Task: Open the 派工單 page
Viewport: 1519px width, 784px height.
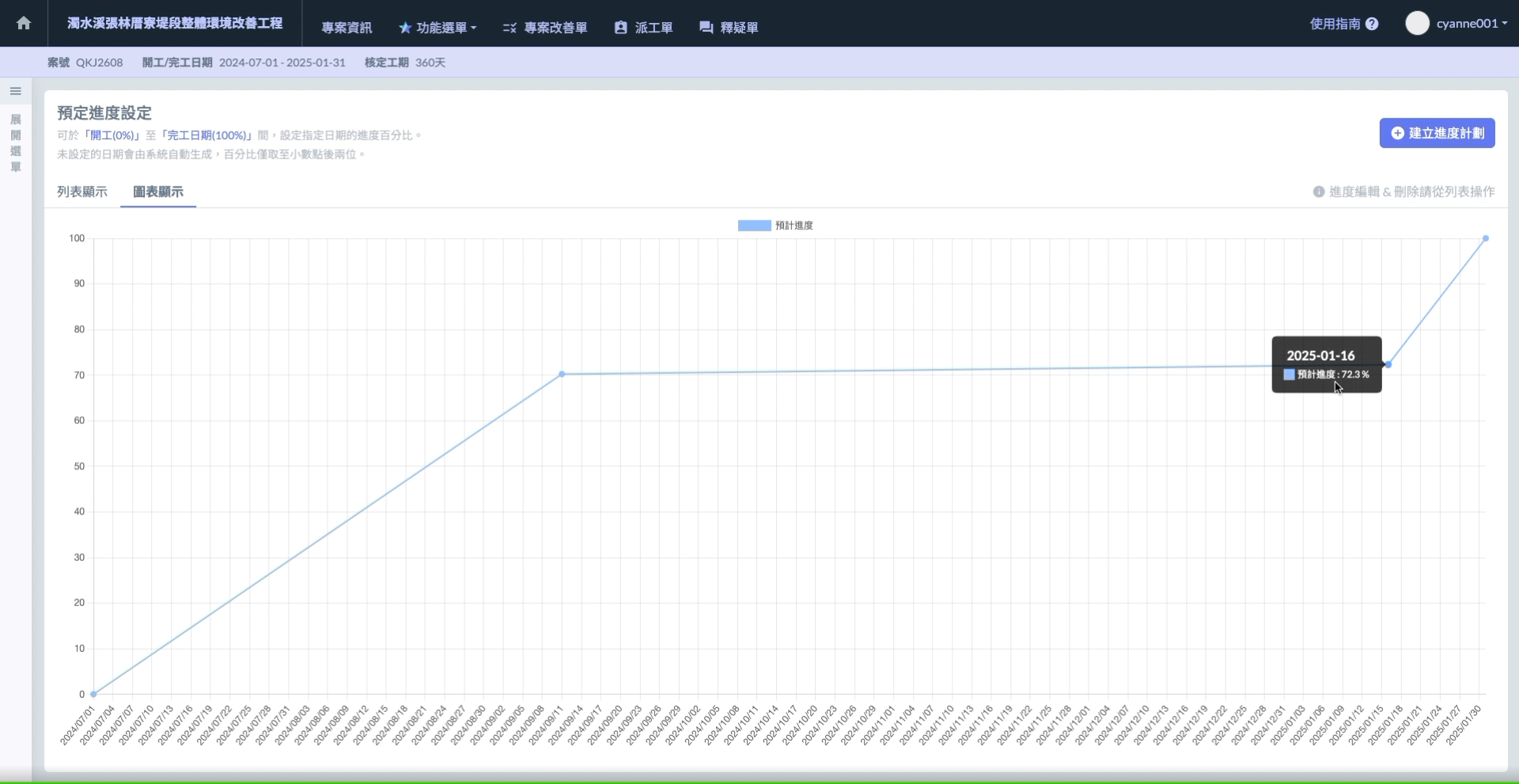Action: (x=643, y=28)
